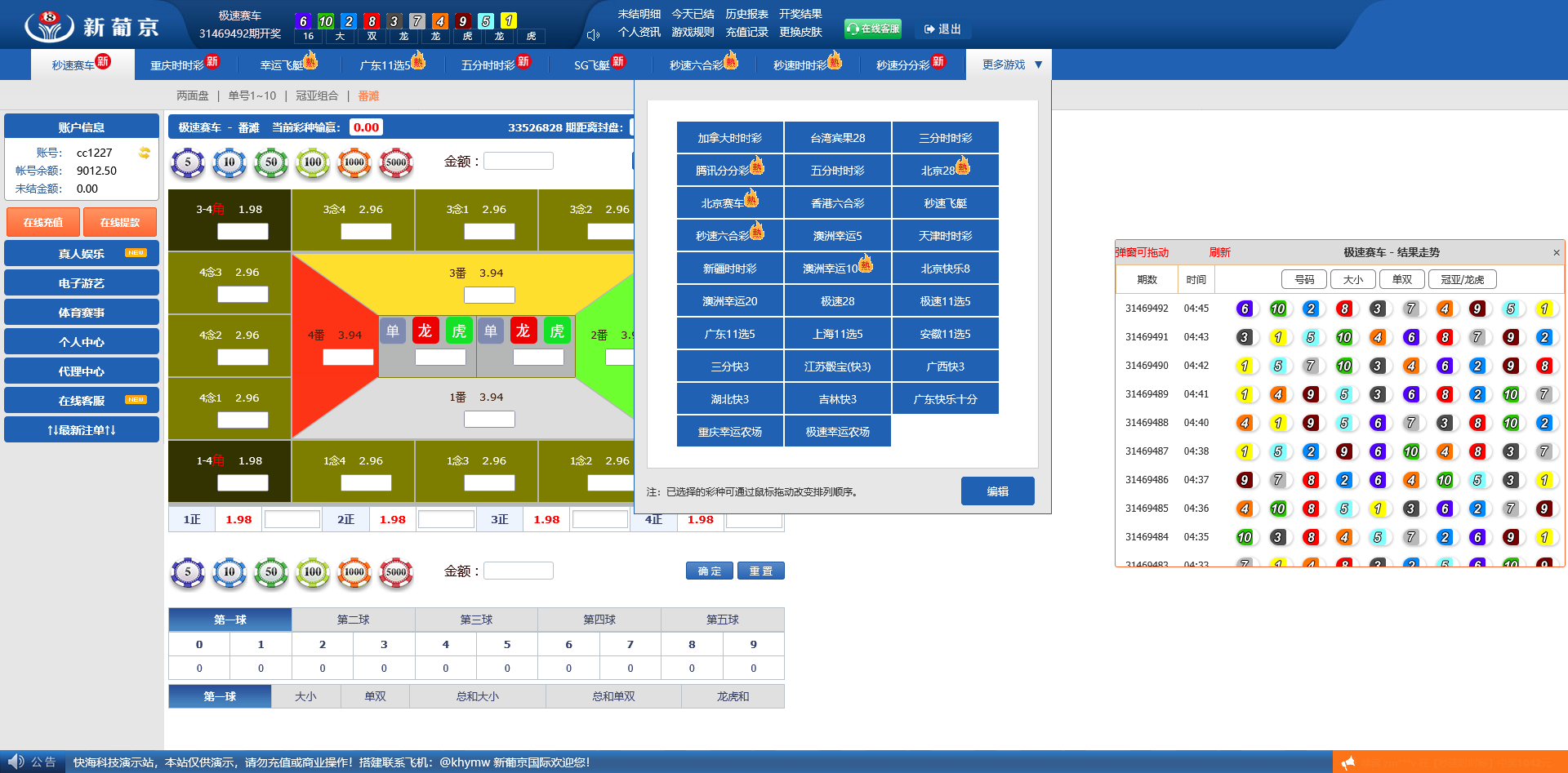
Task: Select the 5000 chip in upper chip row
Action: coord(396,162)
